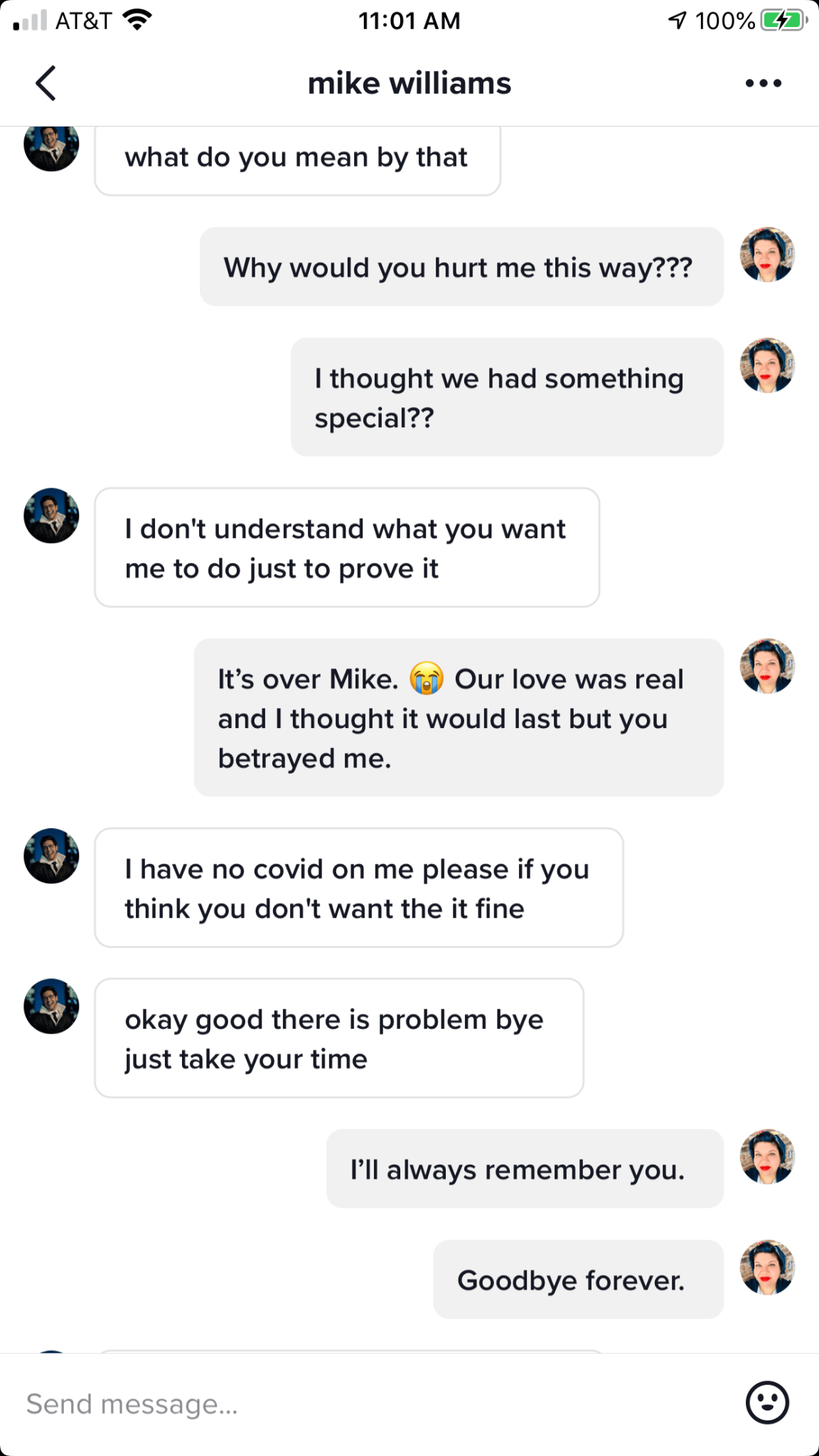Click the Send message input field
The image size is (819, 1456).
(x=370, y=1404)
